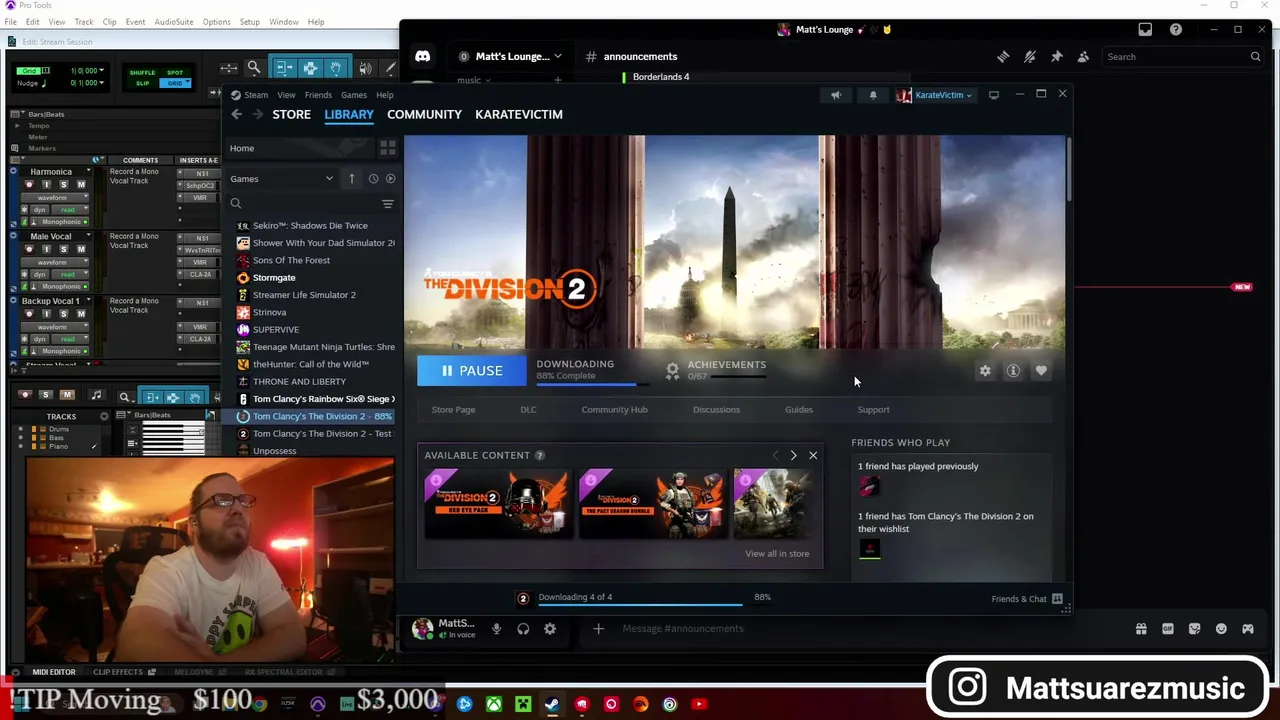
Task: Open Discord notification settings icon
Action: point(1029,57)
